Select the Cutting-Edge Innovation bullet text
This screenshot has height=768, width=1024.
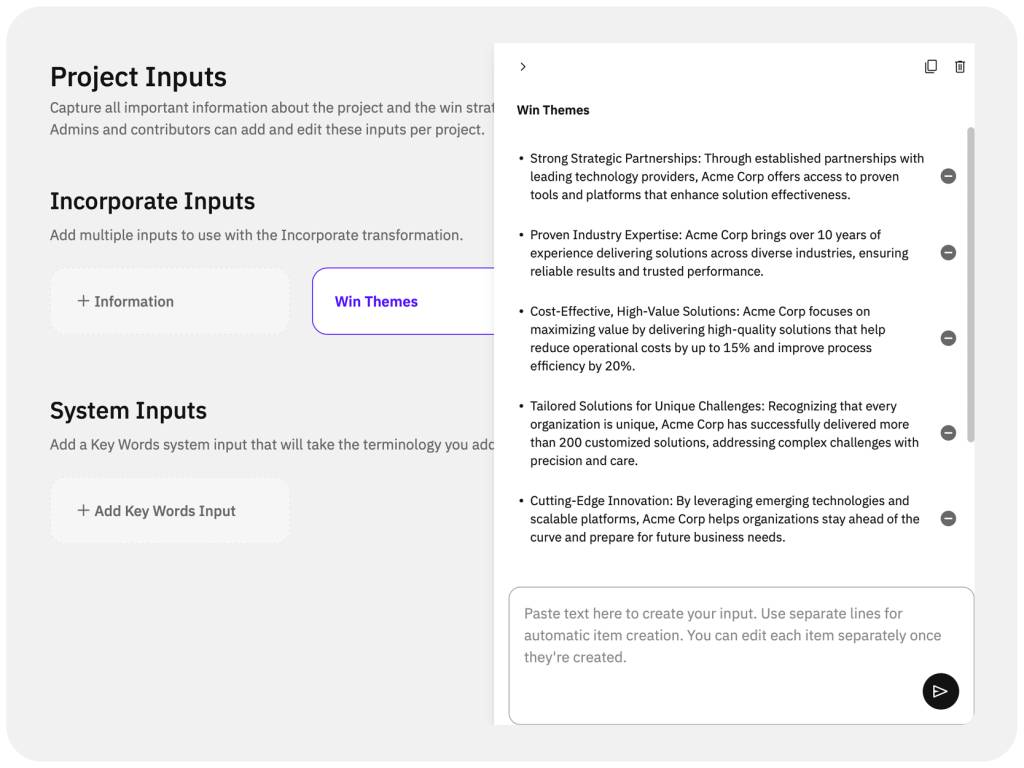pyautogui.click(x=724, y=519)
